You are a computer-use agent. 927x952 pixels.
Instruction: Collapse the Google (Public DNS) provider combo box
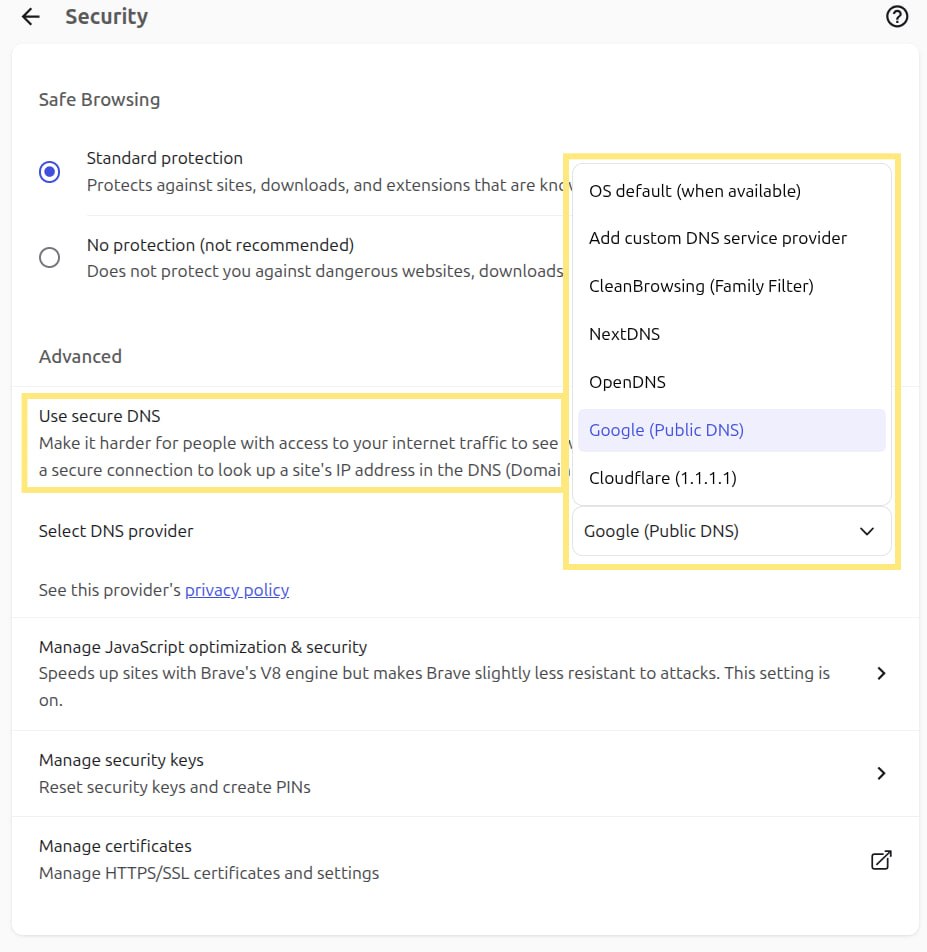point(732,531)
